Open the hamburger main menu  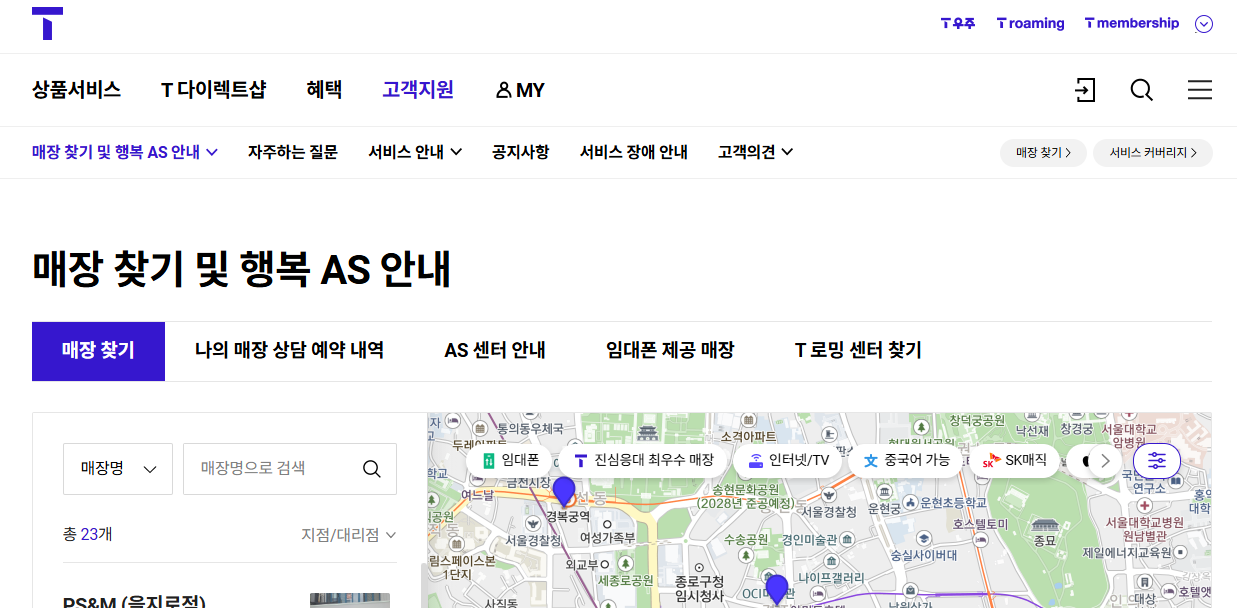click(x=1200, y=90)
